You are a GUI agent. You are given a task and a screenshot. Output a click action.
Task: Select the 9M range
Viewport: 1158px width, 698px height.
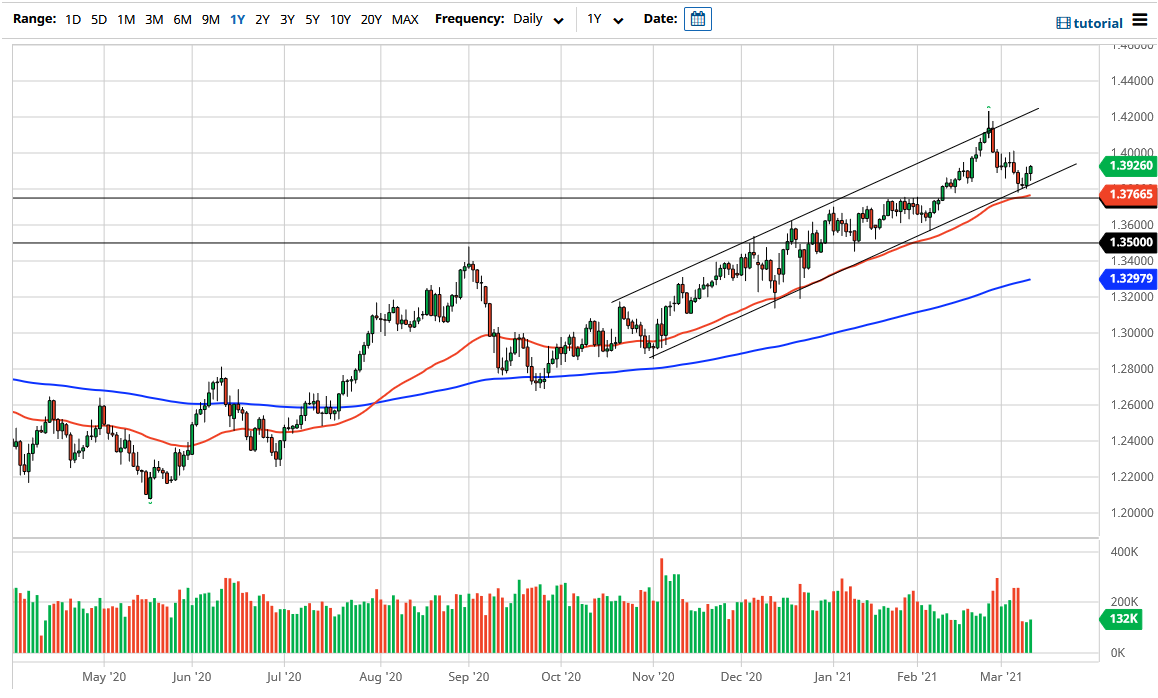coord(209,19)
